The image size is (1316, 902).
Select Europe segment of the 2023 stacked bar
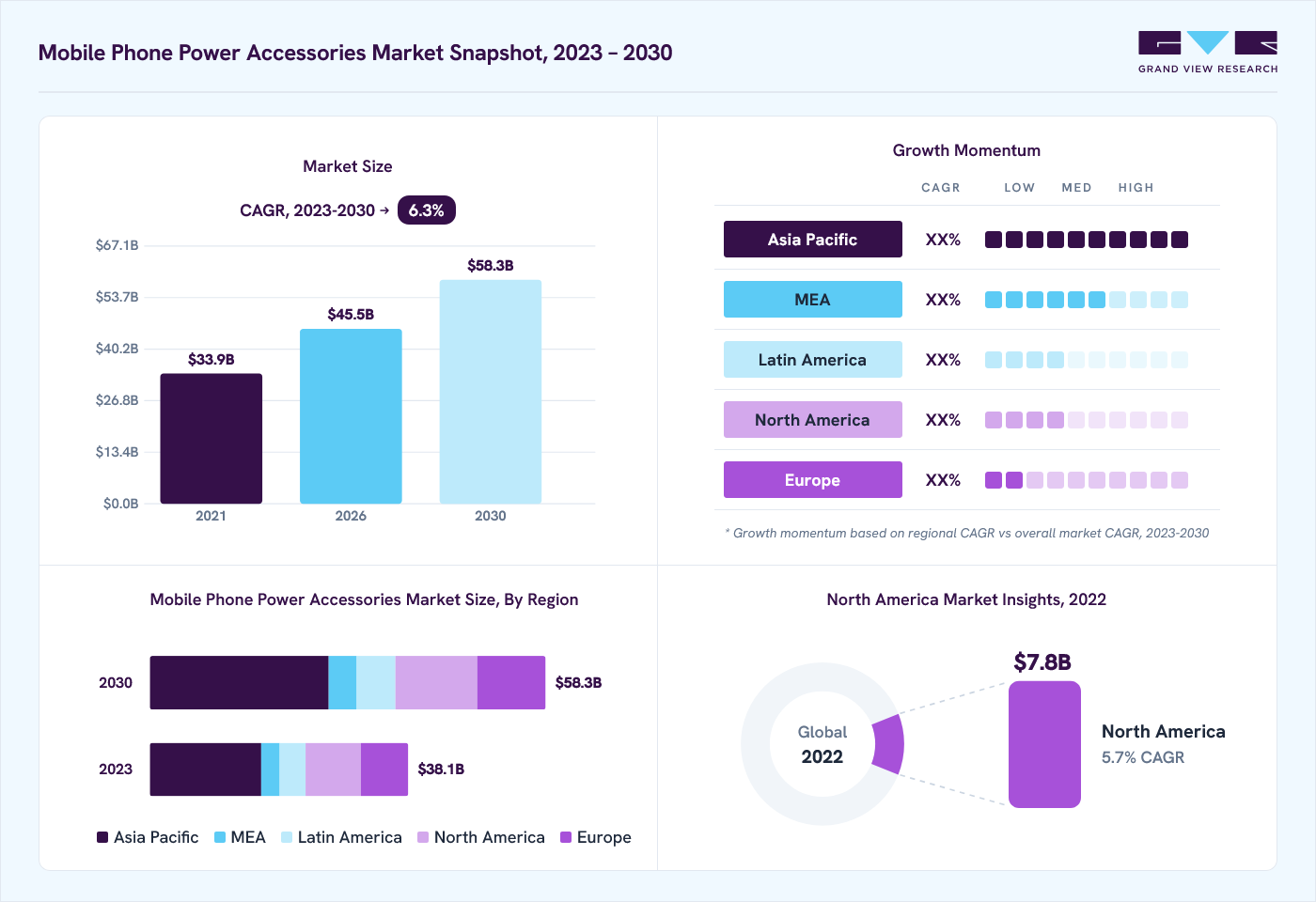(384, 770)
